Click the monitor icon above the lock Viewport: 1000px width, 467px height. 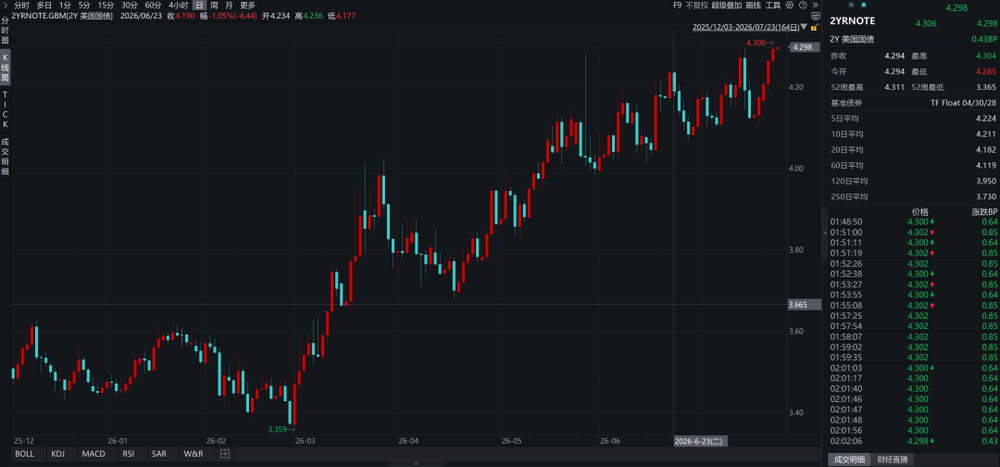coord(815,16)
